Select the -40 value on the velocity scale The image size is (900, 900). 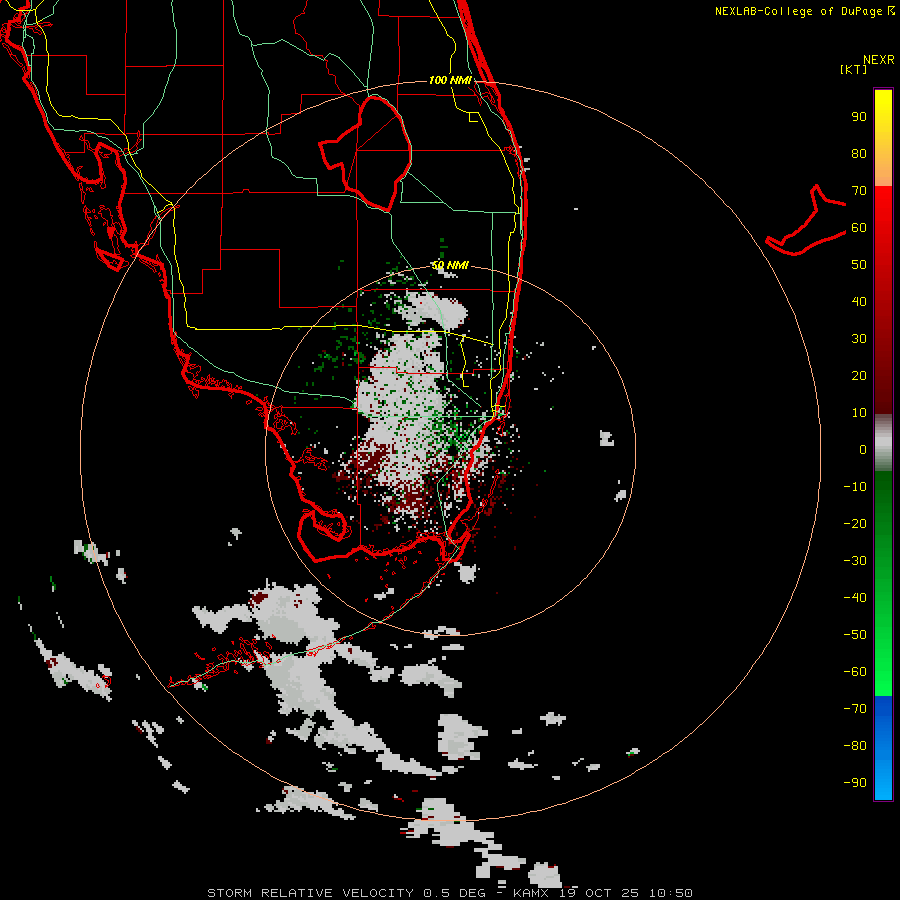[855, 598]
